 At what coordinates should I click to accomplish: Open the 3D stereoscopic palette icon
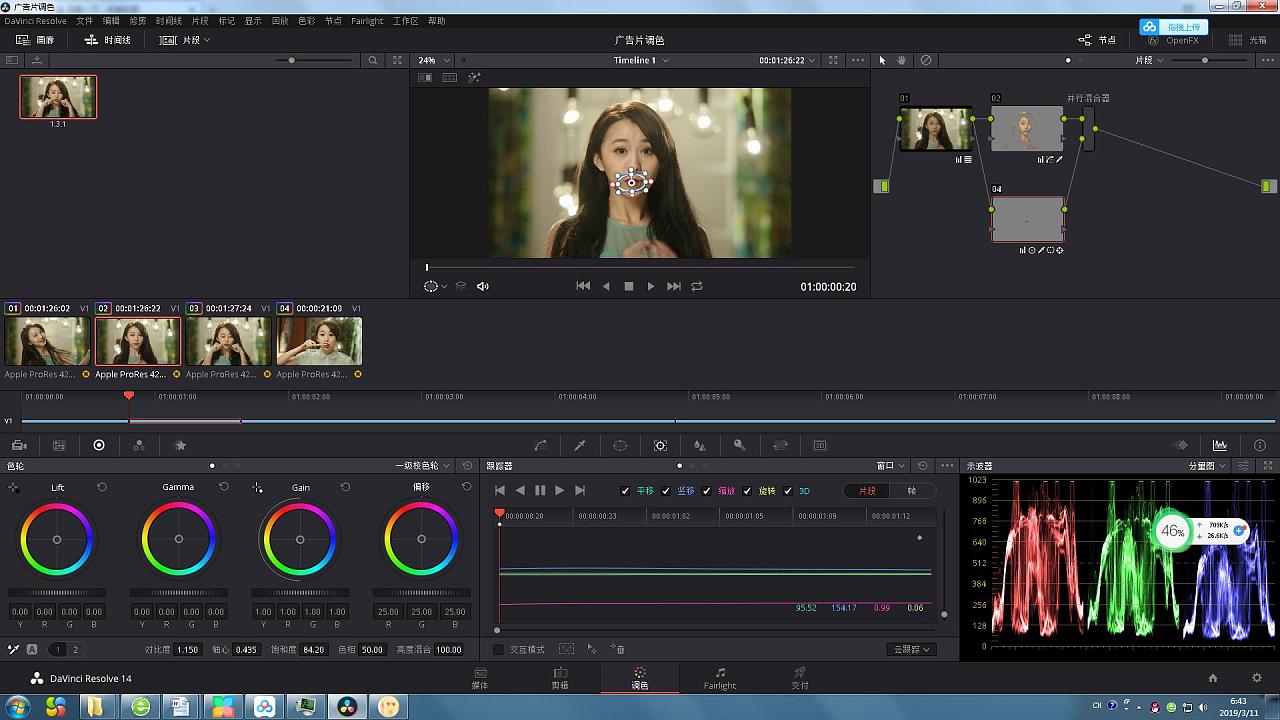point(820,445)
